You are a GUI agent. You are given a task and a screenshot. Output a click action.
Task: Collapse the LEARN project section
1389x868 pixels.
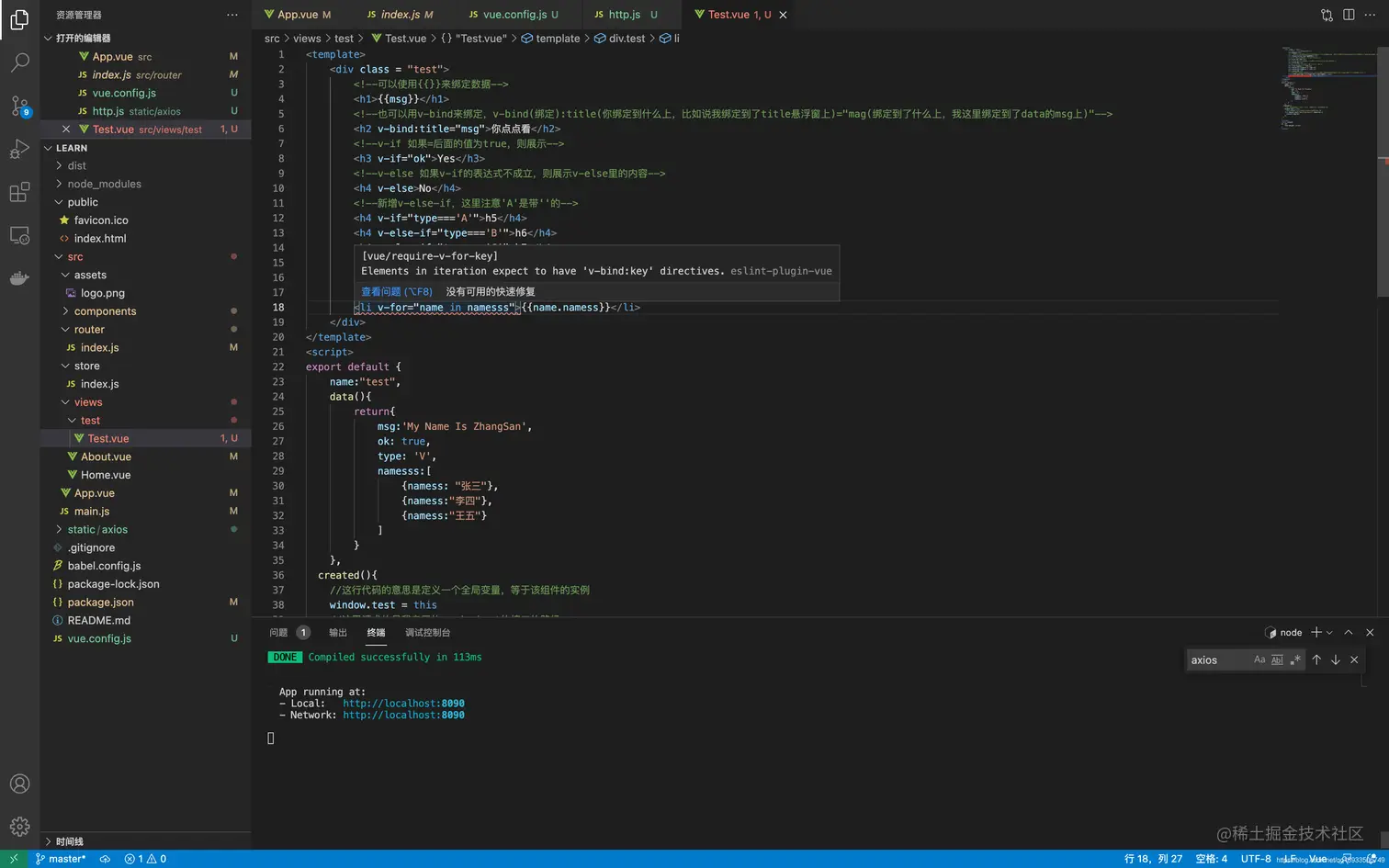(x=146, y=148)
